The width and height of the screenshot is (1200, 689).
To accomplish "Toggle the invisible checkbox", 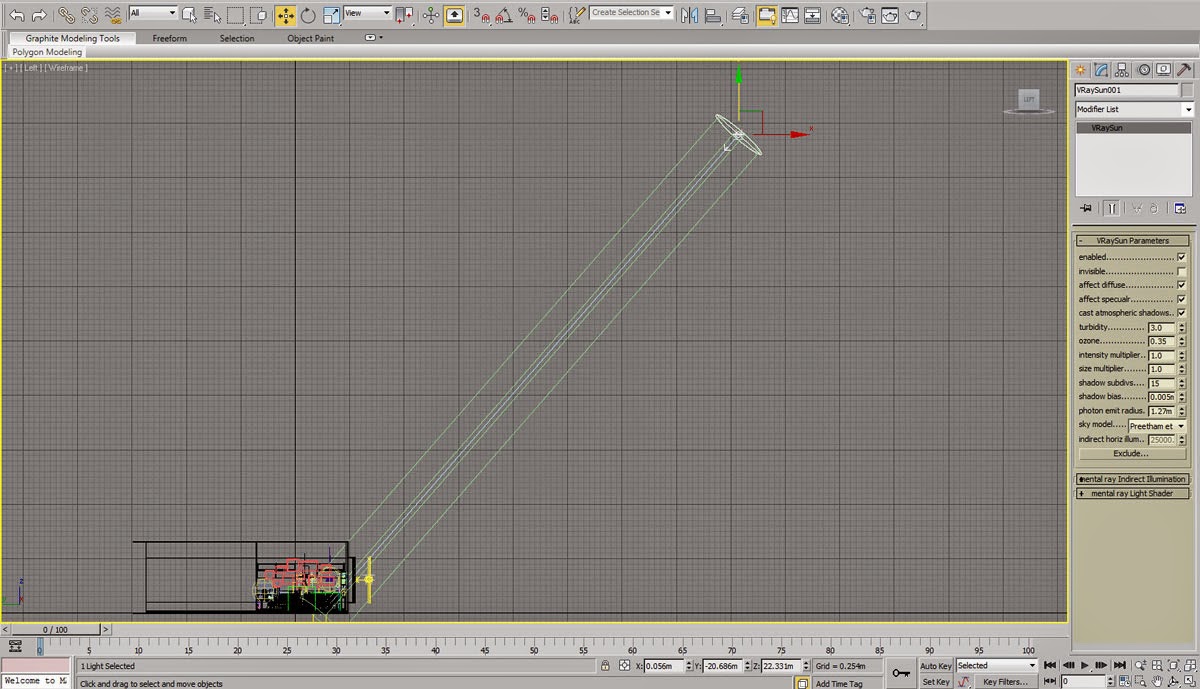I will (1181, 271).
